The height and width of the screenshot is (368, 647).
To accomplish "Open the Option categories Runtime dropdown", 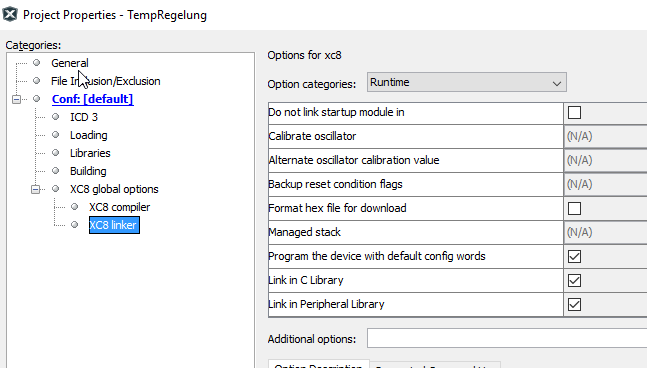I will [x=467, y=83].
